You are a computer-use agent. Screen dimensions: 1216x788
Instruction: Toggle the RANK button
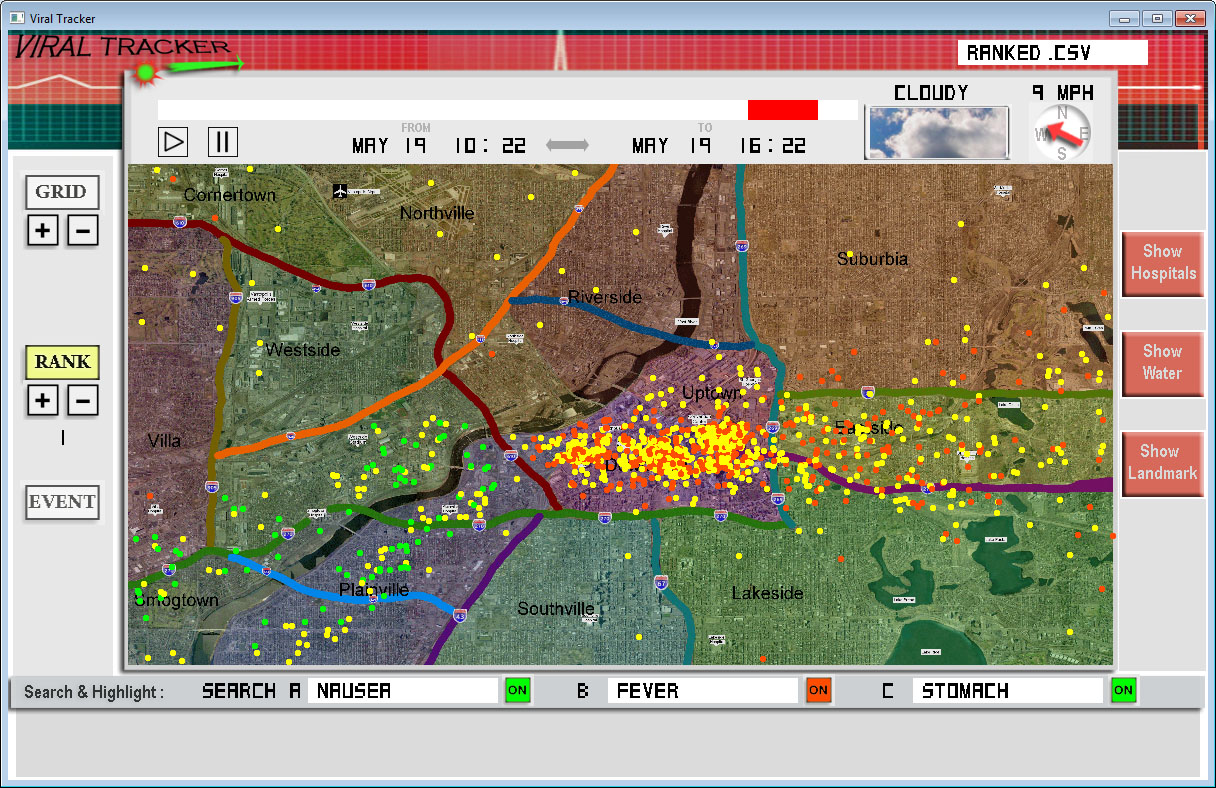pyautogui.click(x=62, y=362)
